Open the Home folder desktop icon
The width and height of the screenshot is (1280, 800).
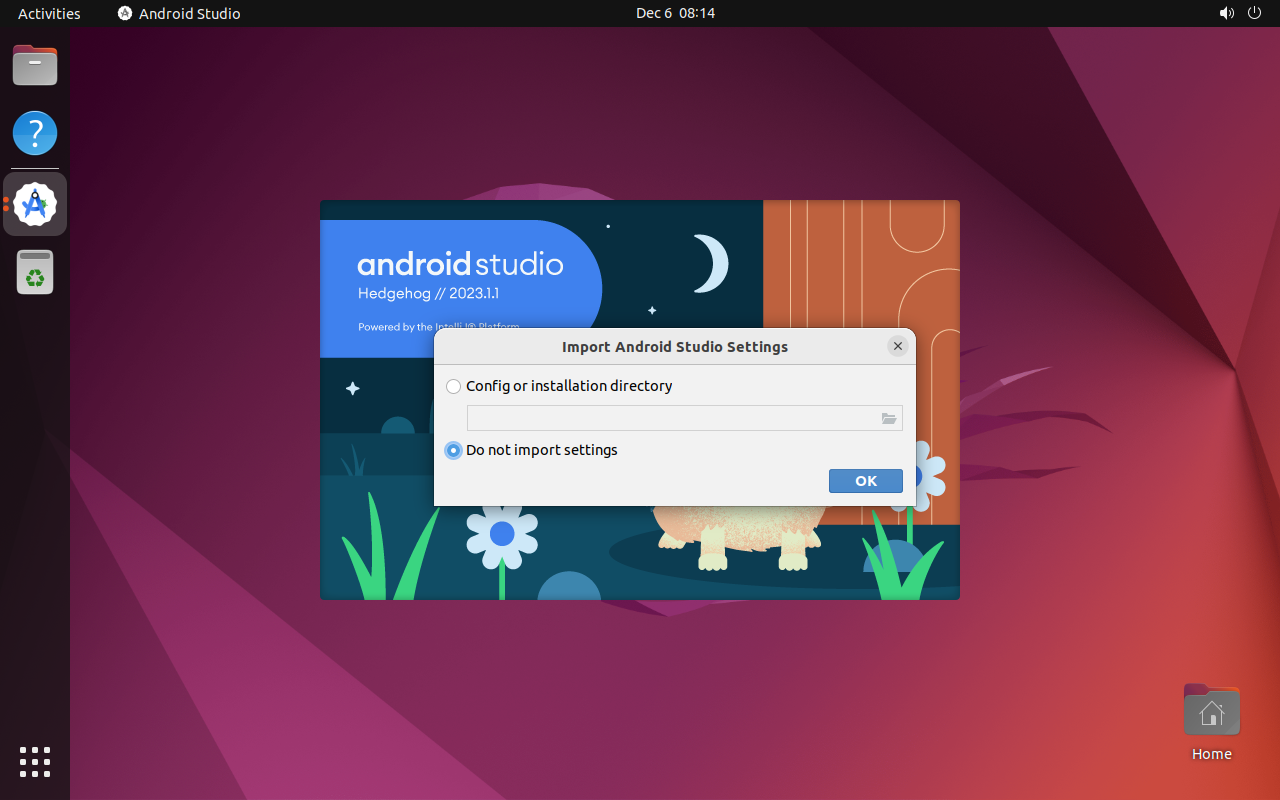point(1212,722)
